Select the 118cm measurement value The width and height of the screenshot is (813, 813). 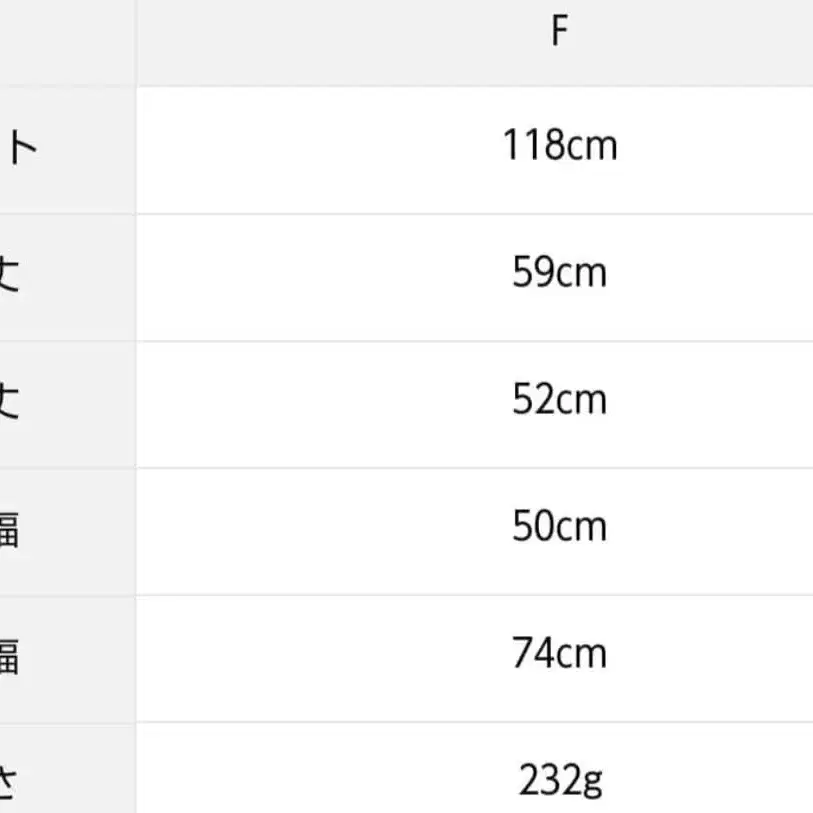(559, 146)
